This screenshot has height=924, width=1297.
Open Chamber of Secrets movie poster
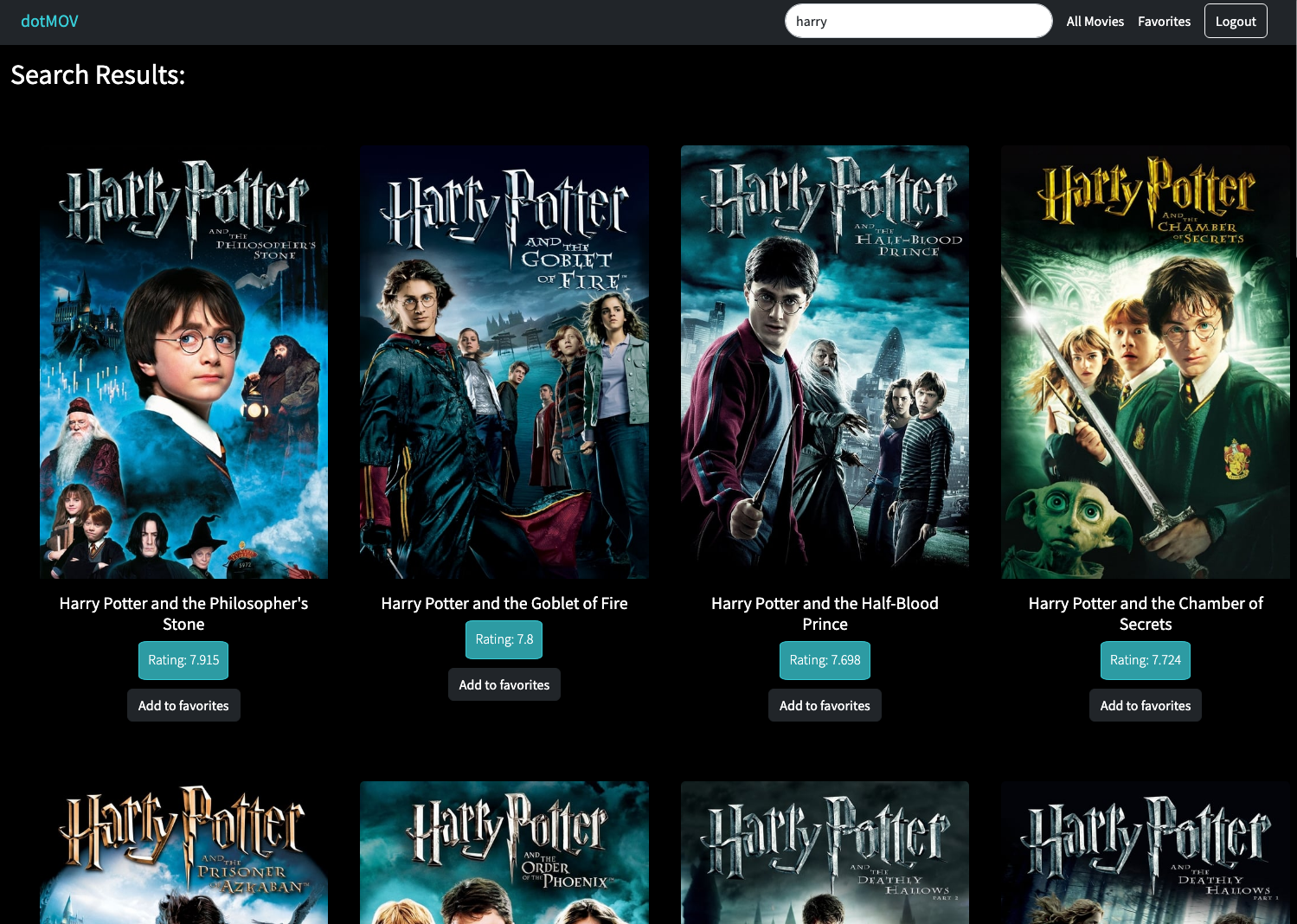click(1146, 363)
